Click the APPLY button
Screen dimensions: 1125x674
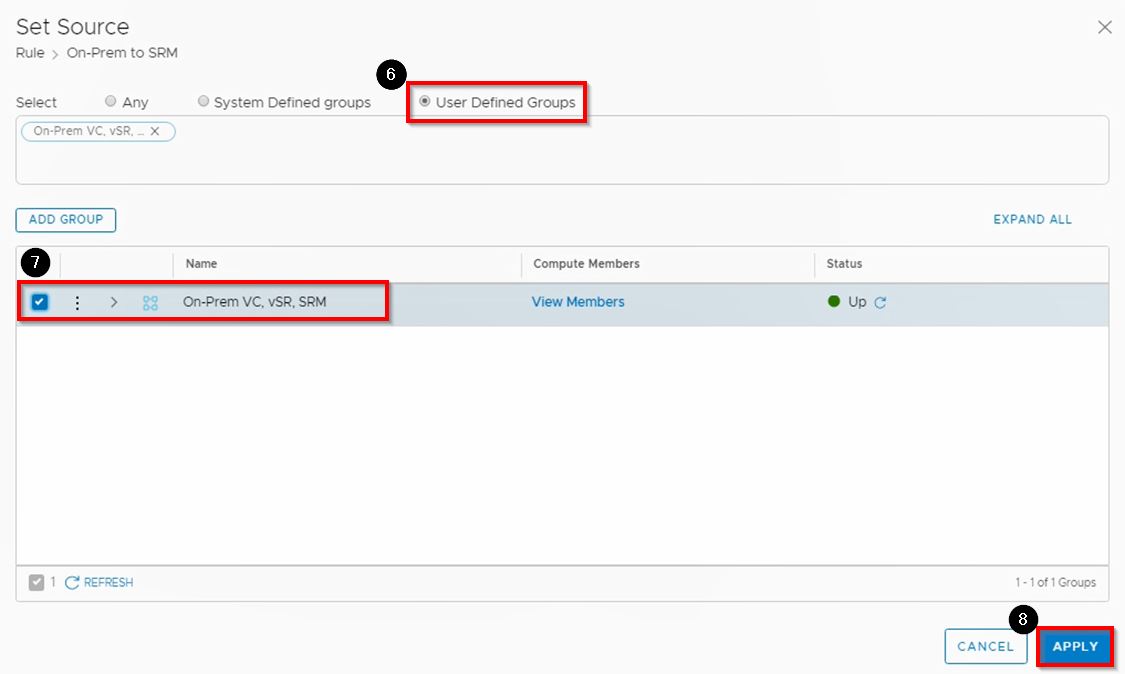1075,646
